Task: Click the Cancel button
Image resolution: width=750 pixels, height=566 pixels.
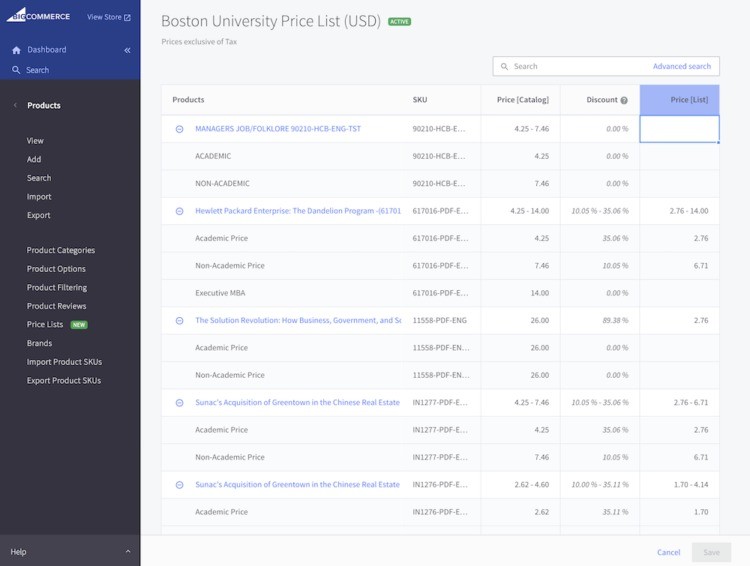Action: 668,552
